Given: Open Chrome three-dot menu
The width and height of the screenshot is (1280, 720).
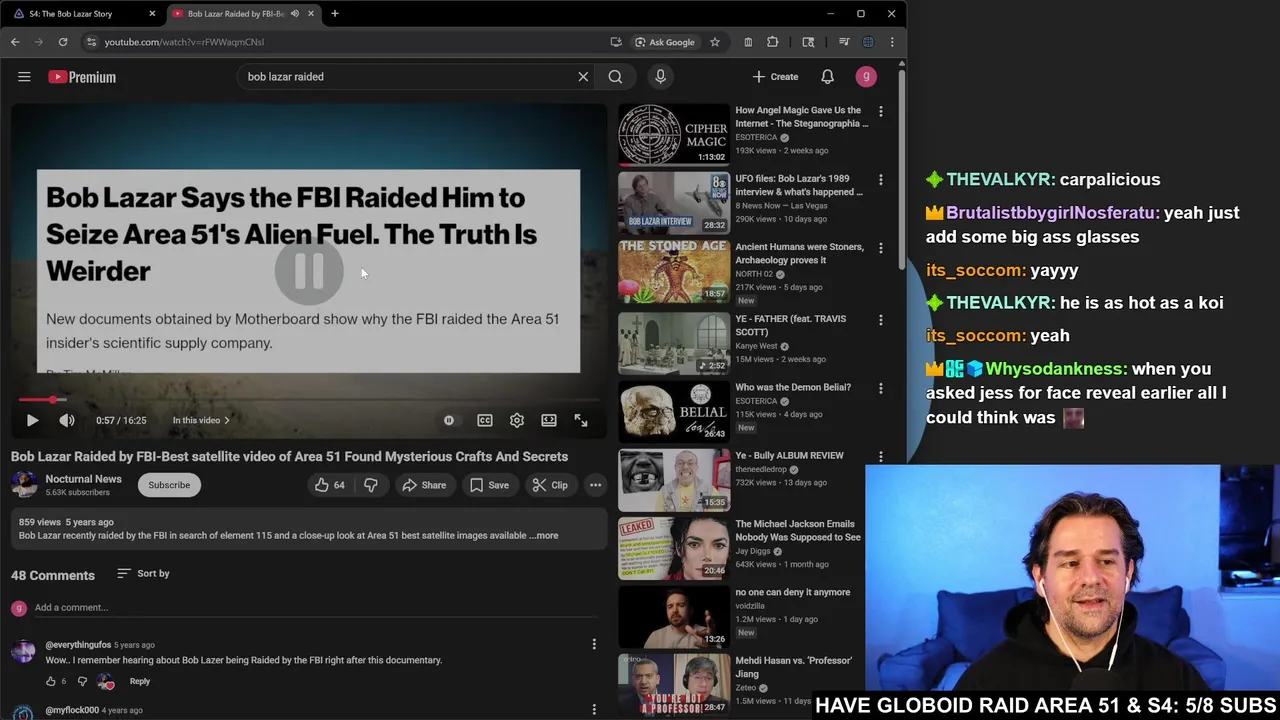Looking at the screenshot, I should 892,42.
